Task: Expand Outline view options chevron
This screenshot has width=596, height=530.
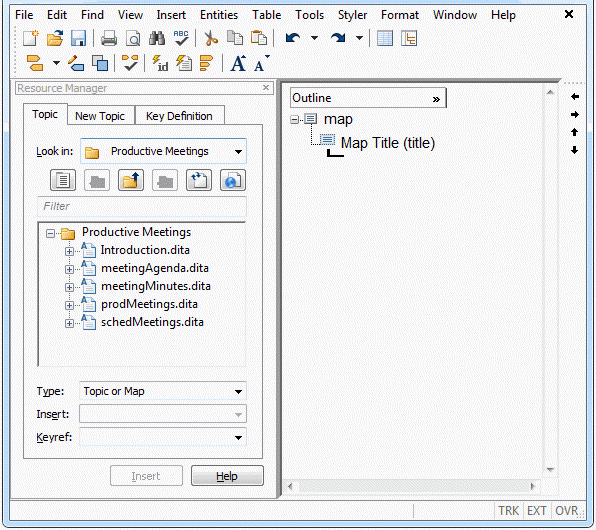Action: (436, 99)
